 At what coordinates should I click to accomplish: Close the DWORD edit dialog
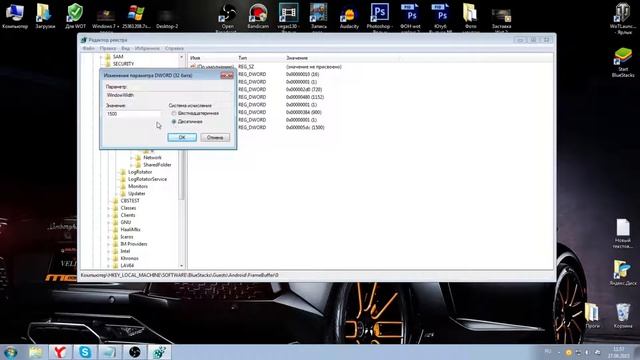tap(227, 76)
